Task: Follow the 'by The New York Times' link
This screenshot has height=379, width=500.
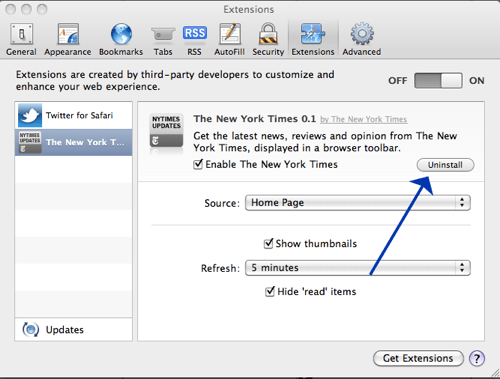Action: point(364,119)
